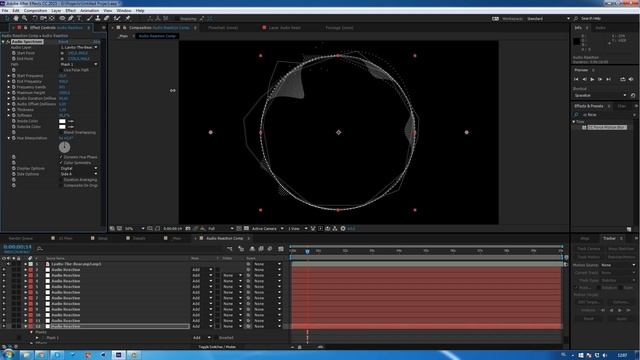Screen dimensions: 640x360
Task: Click Next Frame button in Preview panel
Action: pyautogui.click(x=600, y=79)
